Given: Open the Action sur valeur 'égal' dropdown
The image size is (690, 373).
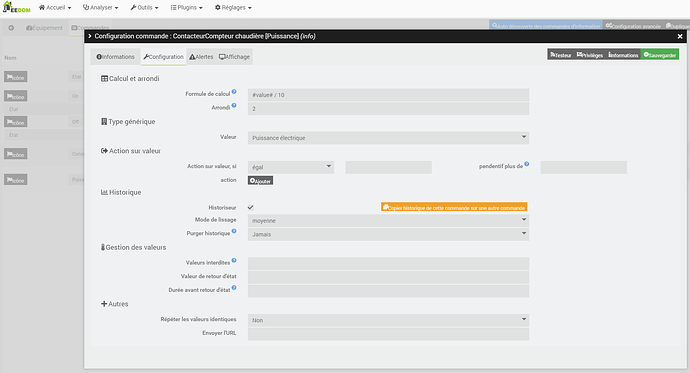Looking at the screenshot, I should 290,167.
